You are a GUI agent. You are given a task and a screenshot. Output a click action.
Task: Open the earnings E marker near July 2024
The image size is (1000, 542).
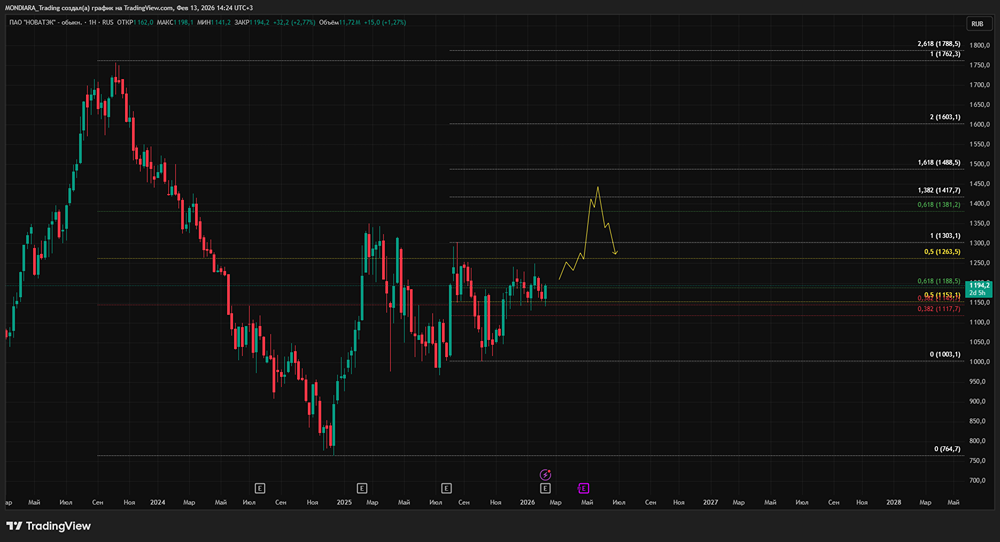click(x=259, y=488)
